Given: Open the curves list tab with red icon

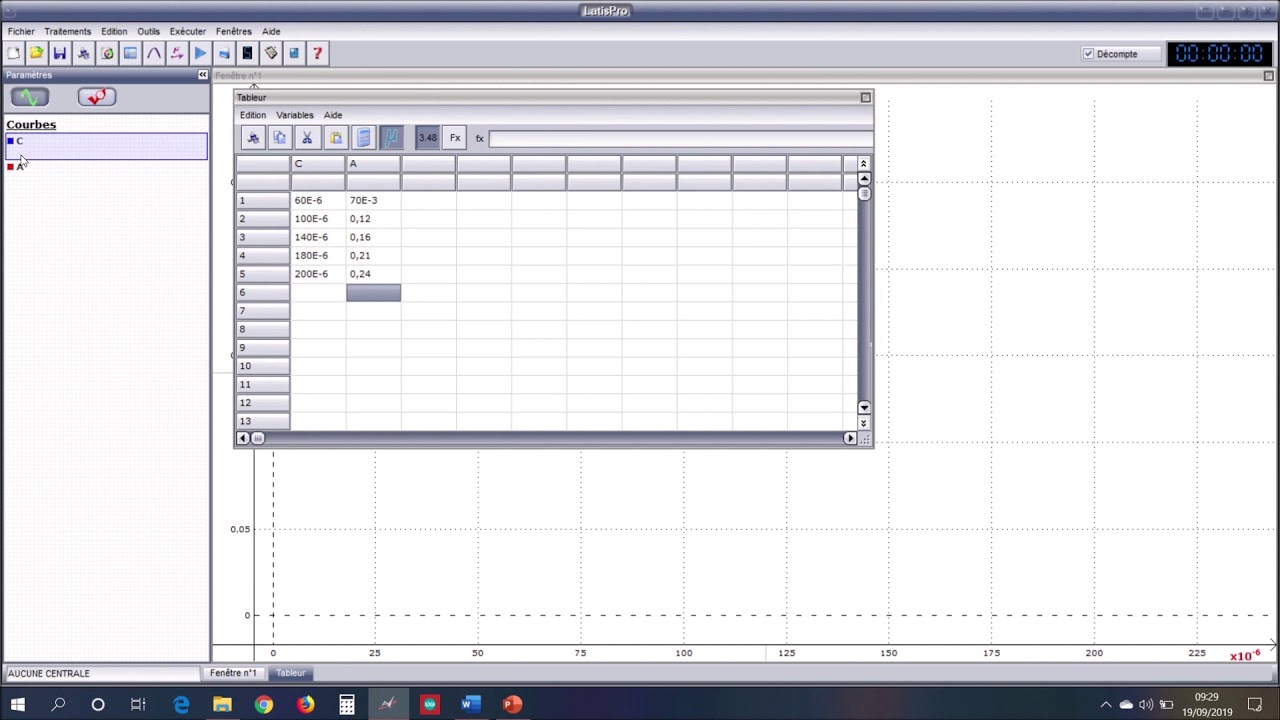Looking at the screenshot, I should pos(97,97).
